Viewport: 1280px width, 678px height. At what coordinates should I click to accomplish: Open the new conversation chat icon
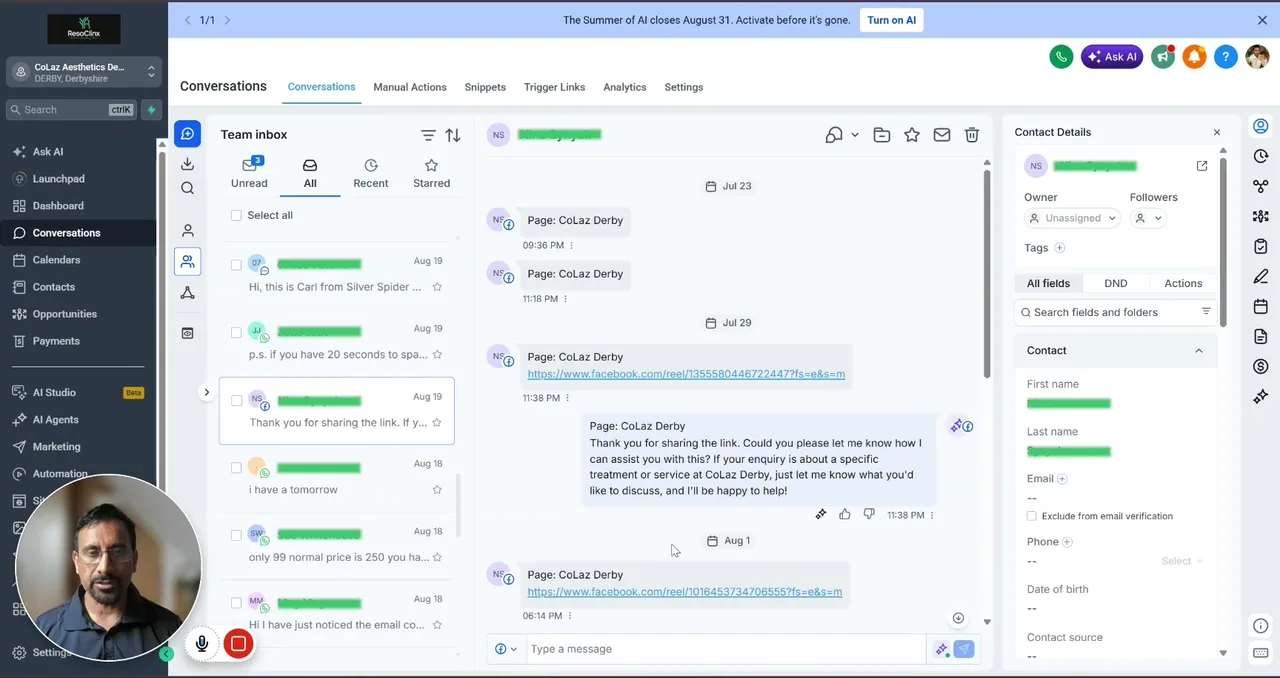point(187,134)
